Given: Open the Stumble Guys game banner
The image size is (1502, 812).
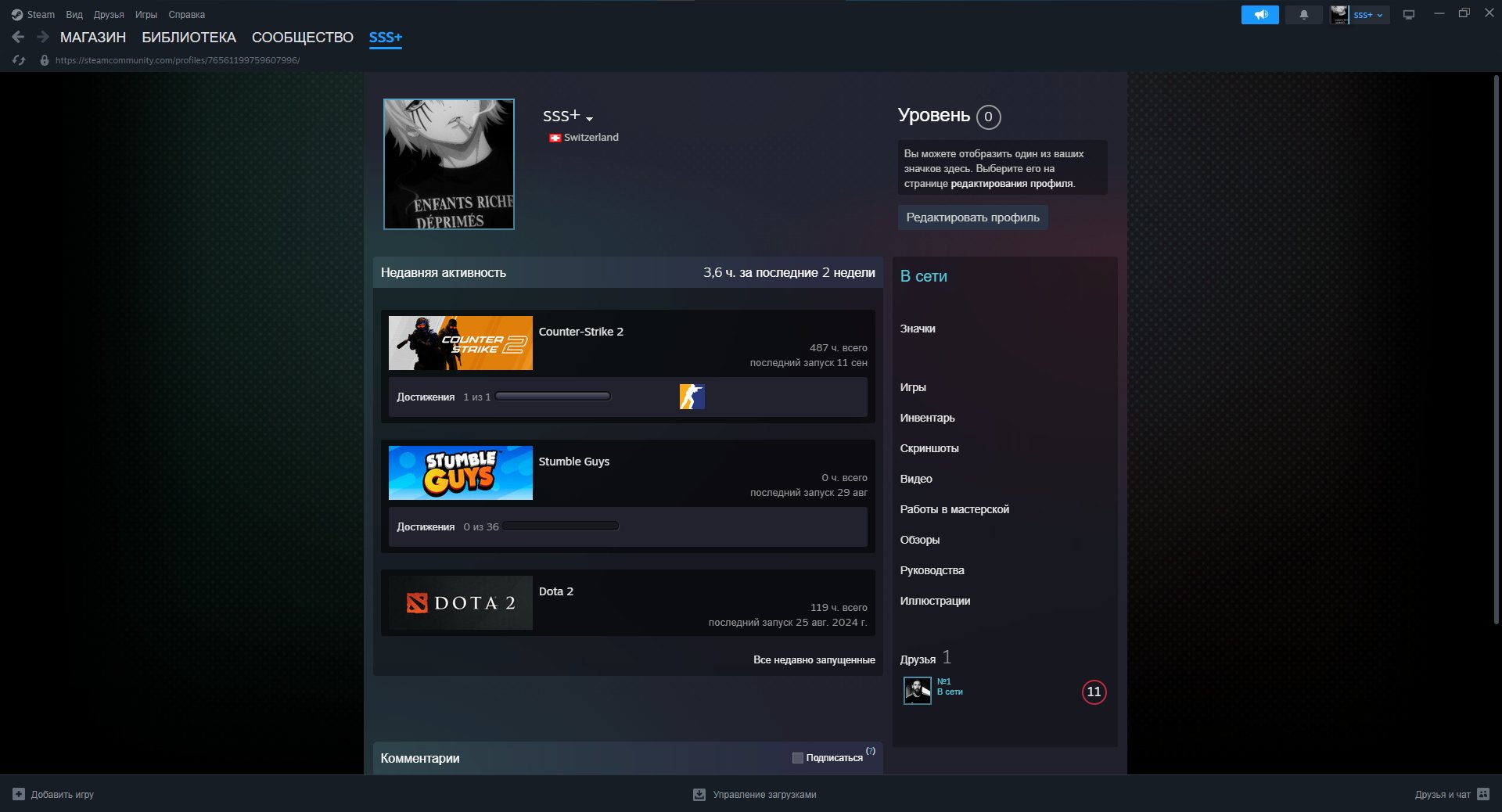Looking at the screenshot, I should 461,472.
